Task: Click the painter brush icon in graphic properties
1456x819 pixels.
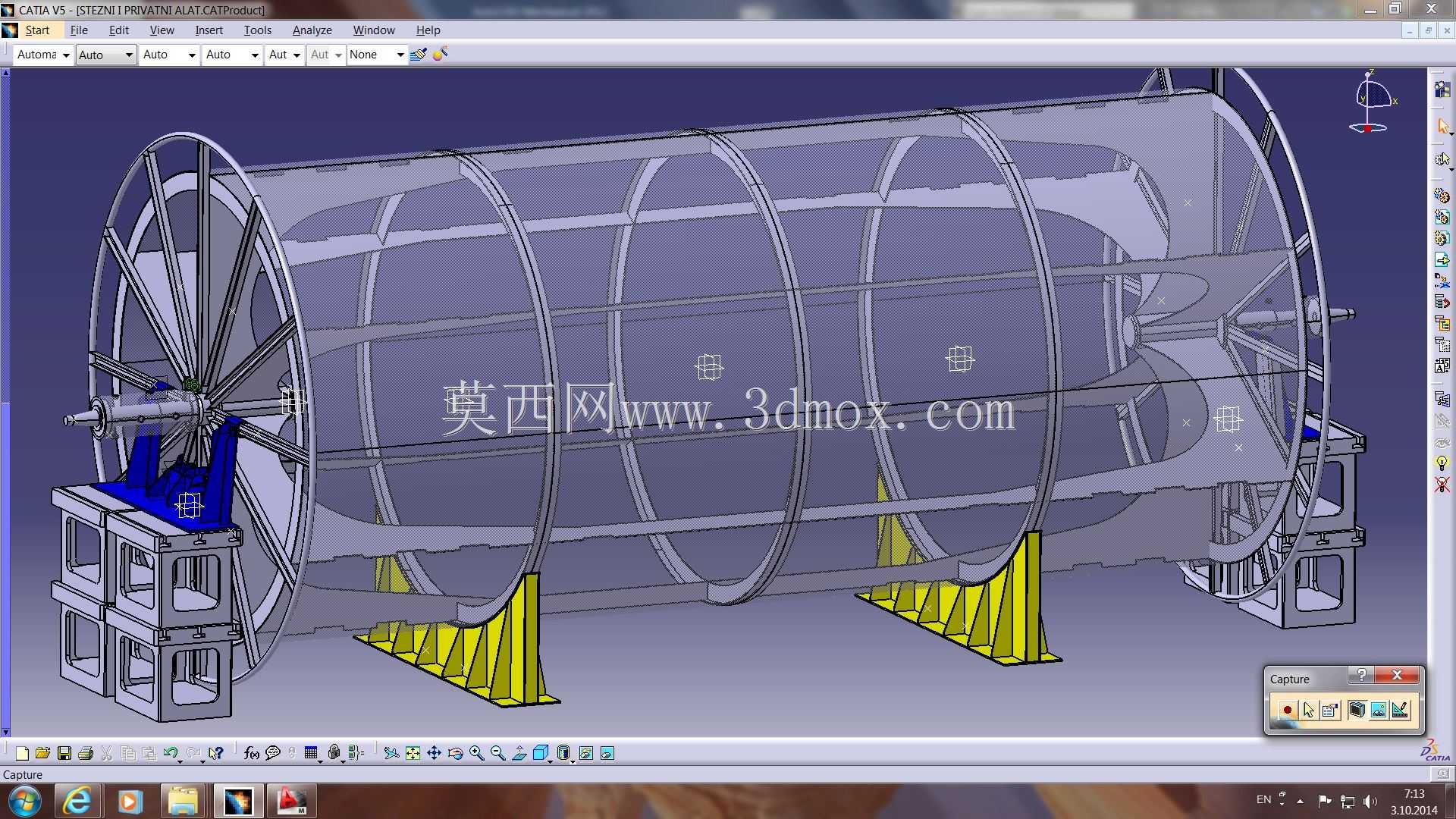Action: tap(418, 55)
